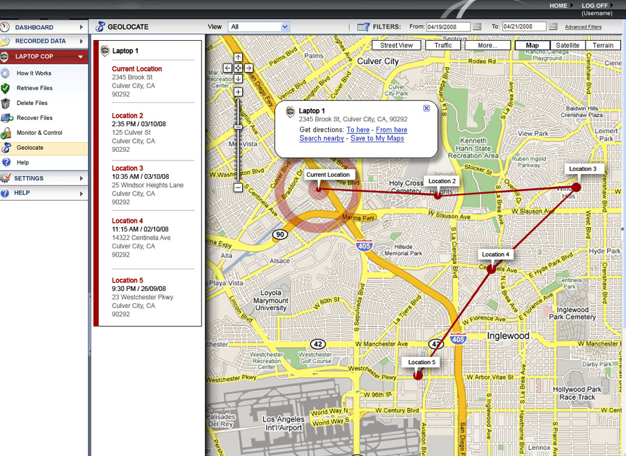This screenshot has height=456, width=626.
Task: Zoom out with the minus button
Action: (x=238, y=187)
